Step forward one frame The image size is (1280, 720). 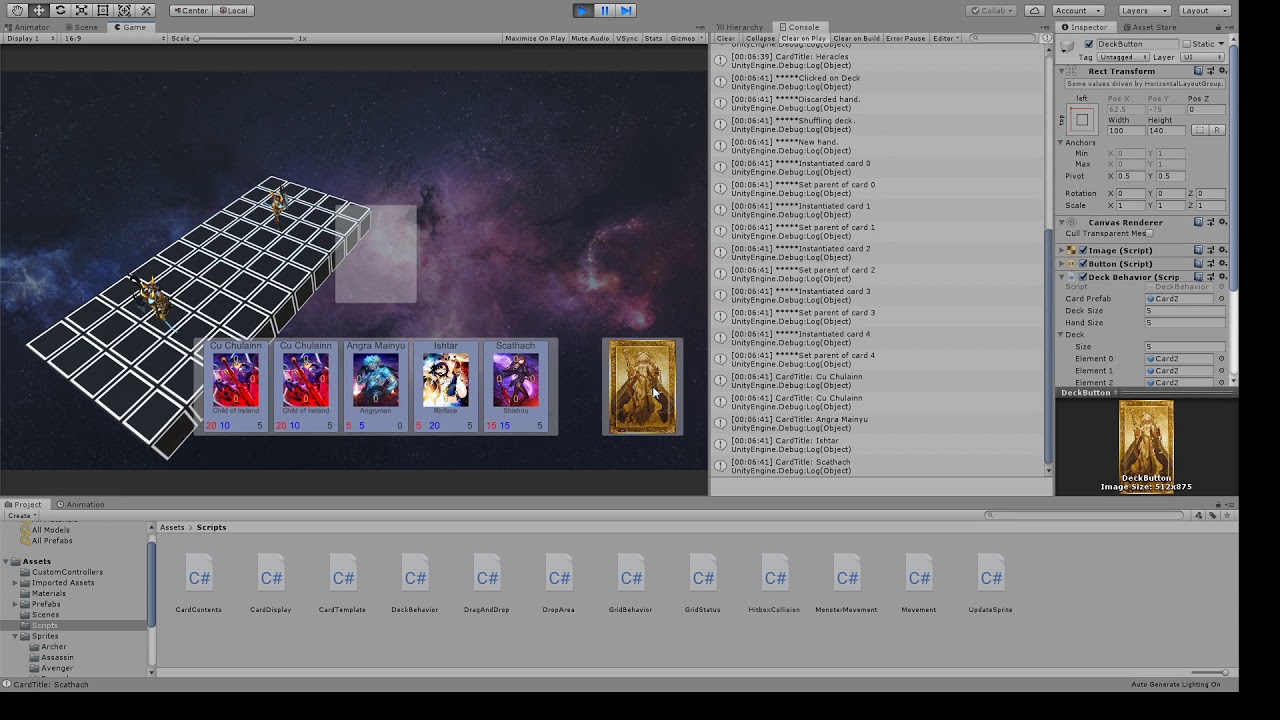click(x=626, y=10)
